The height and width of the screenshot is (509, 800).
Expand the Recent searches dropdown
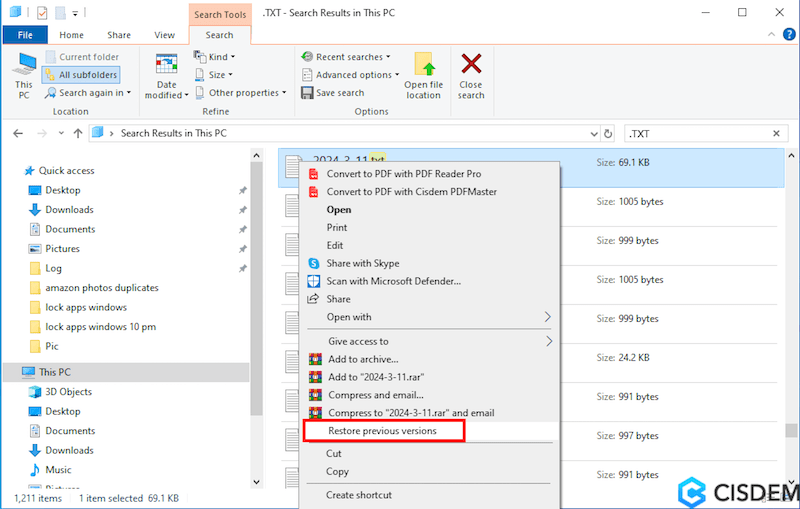(x=346, y=57)
